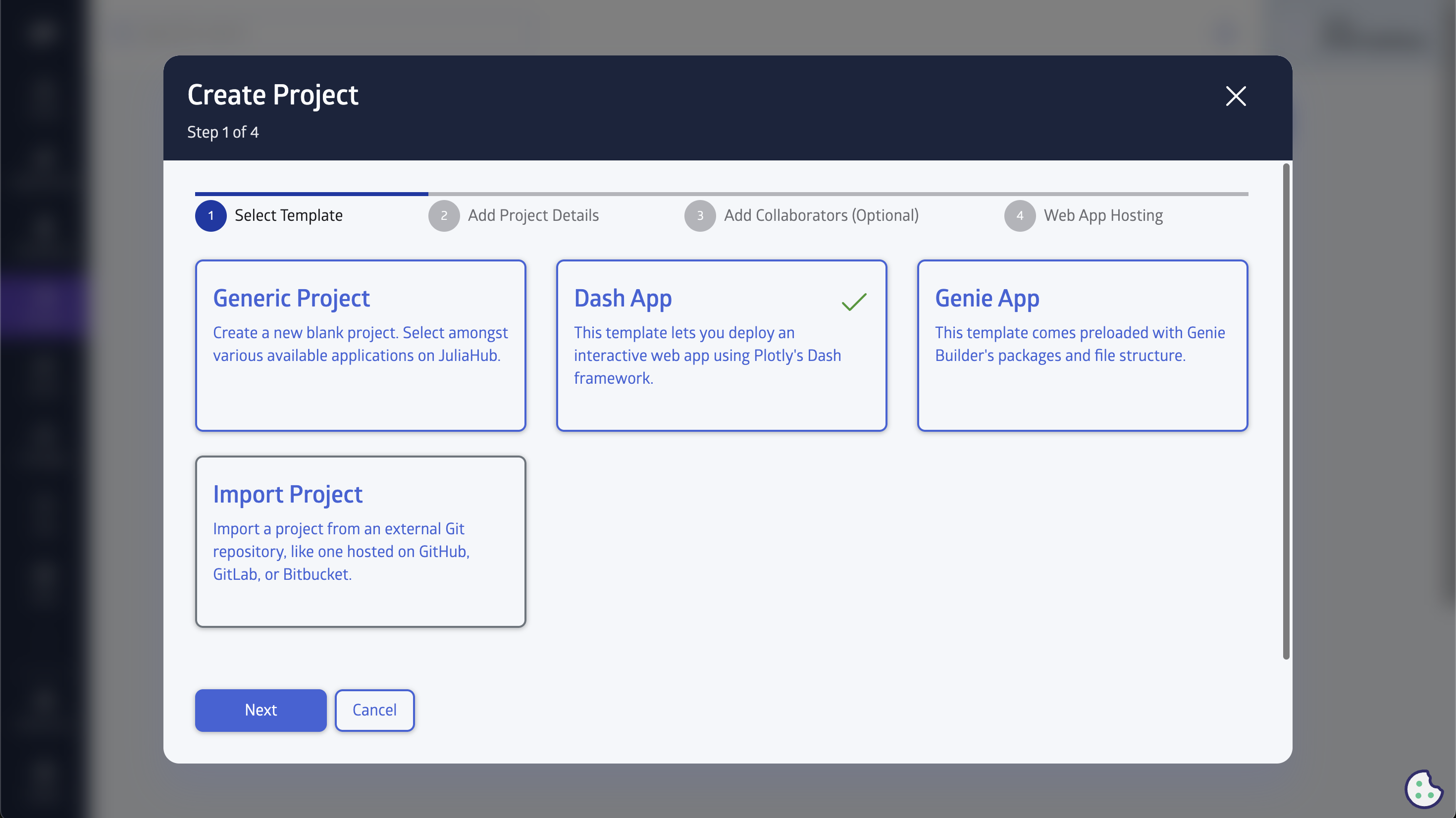Go to Add Project Details step

533,216
